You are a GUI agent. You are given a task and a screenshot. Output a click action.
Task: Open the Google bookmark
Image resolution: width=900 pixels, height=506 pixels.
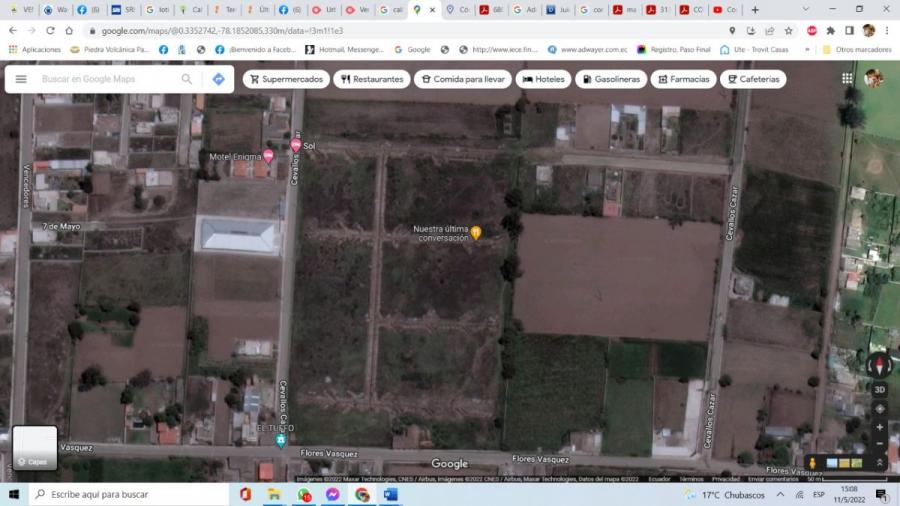click(412, 49)
